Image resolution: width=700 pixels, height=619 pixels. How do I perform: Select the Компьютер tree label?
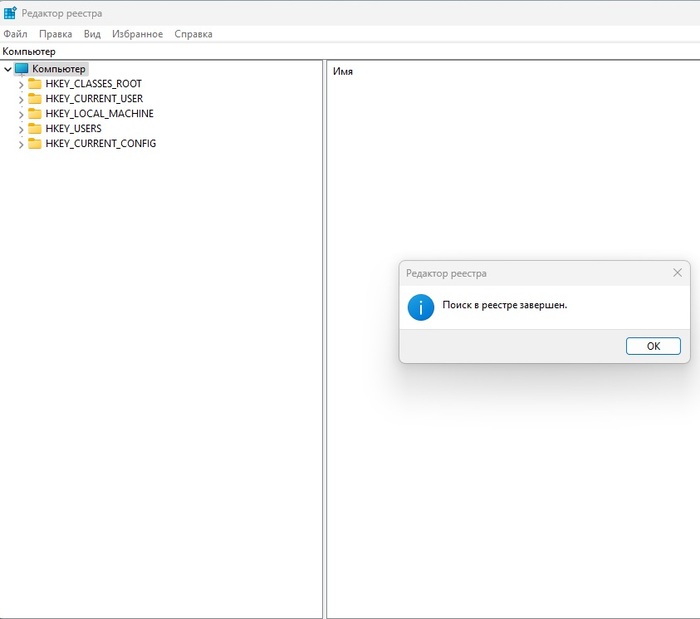click(x=58, y=69)
